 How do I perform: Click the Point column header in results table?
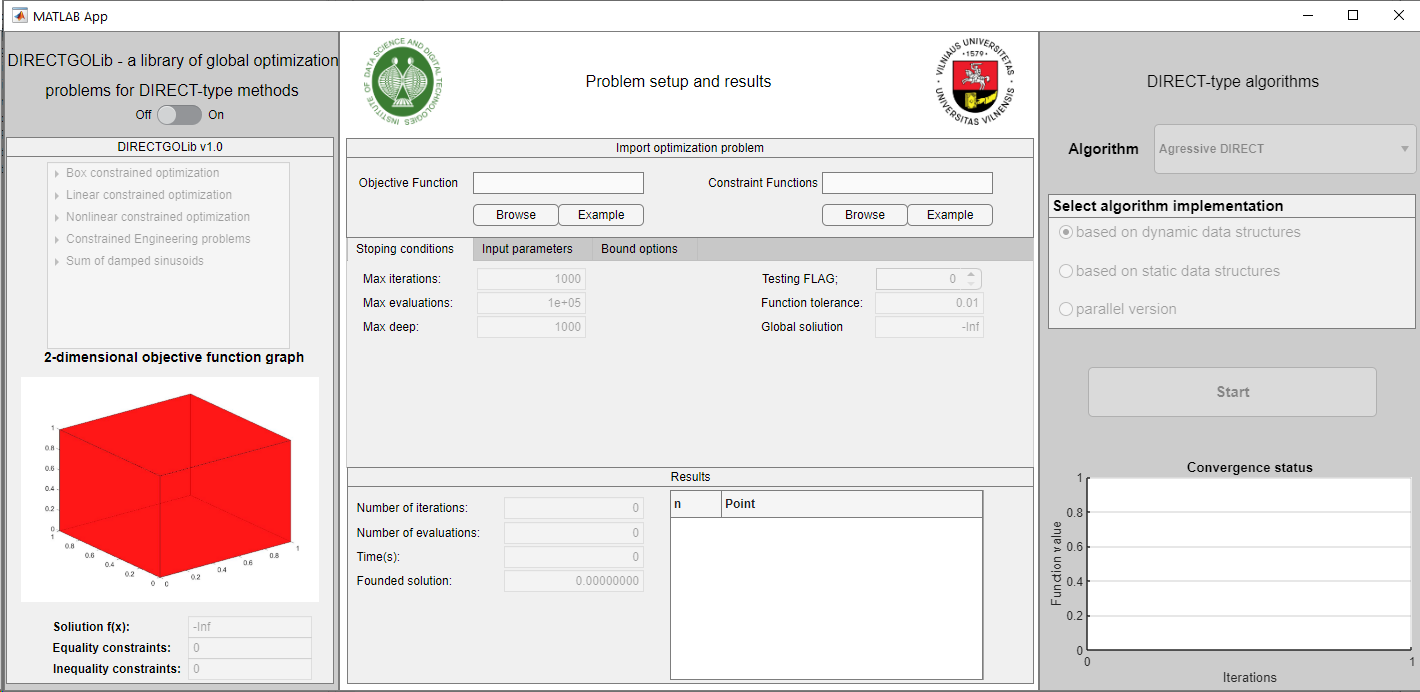click(x=852, y=504)
